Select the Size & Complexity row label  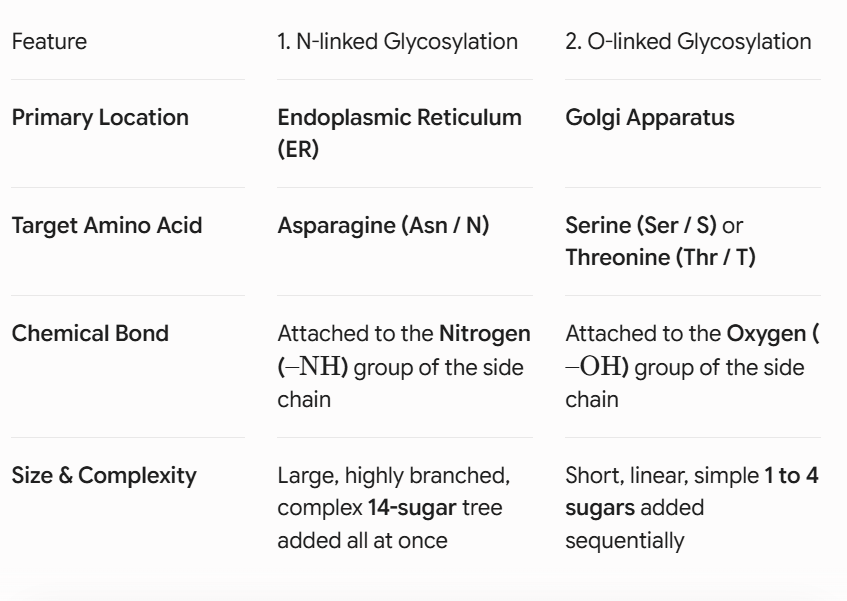click(104, 476)
